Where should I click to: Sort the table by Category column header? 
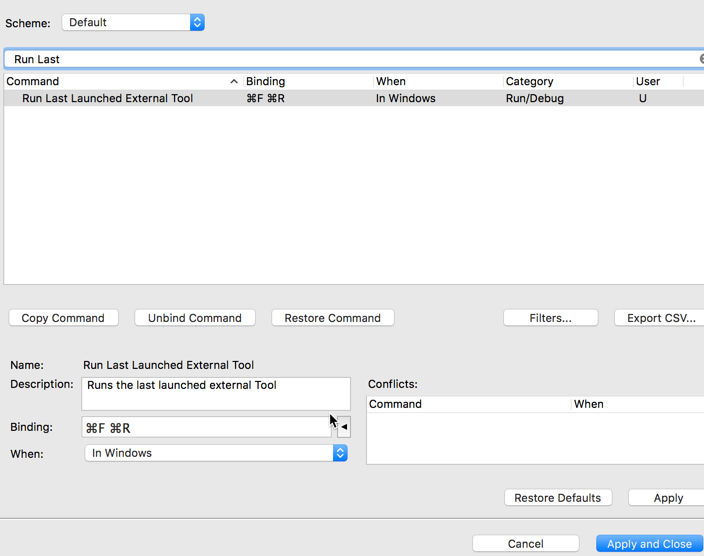tap(566, 81)
